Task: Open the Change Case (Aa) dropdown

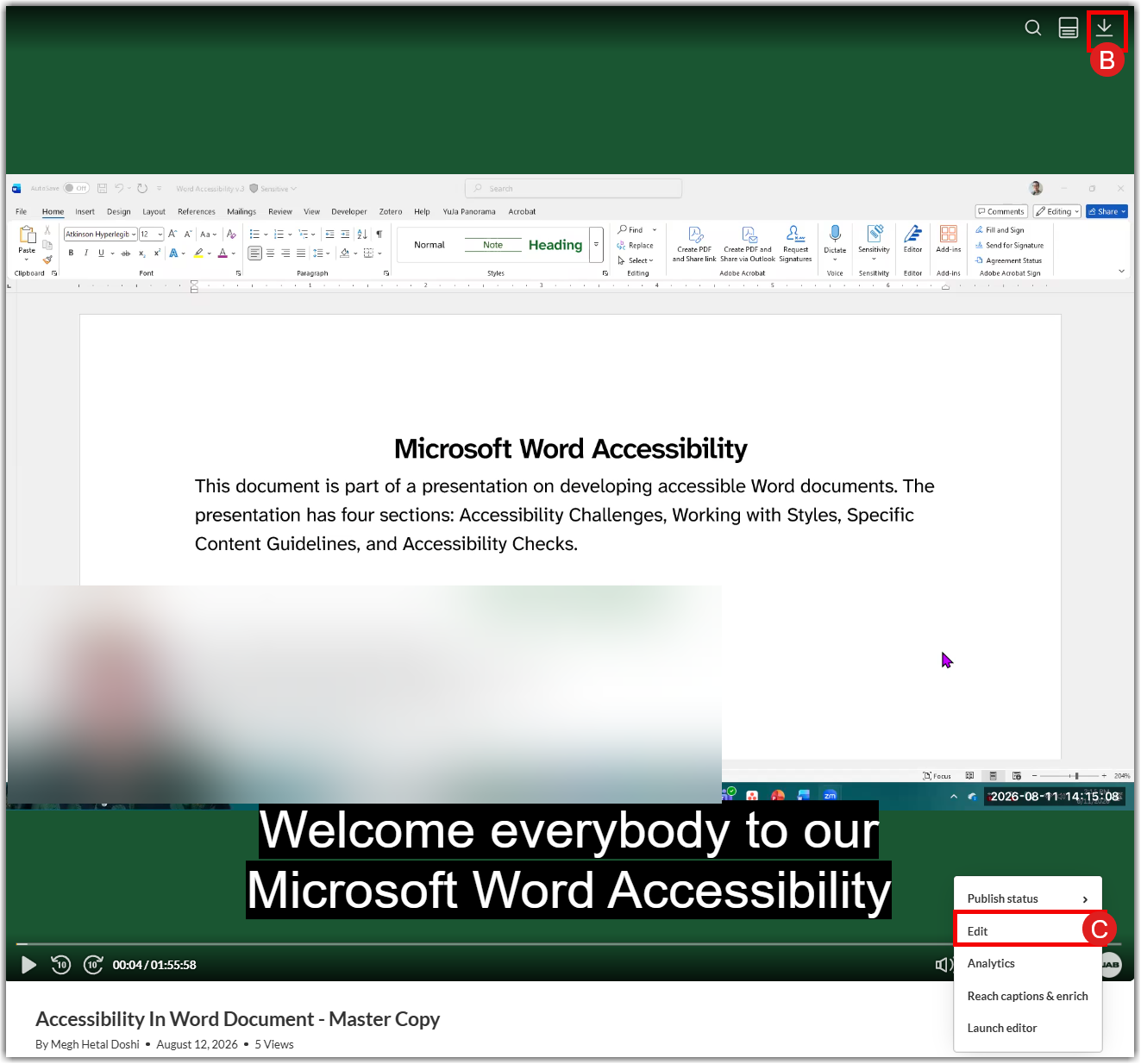Action: [x=208, y=234]
